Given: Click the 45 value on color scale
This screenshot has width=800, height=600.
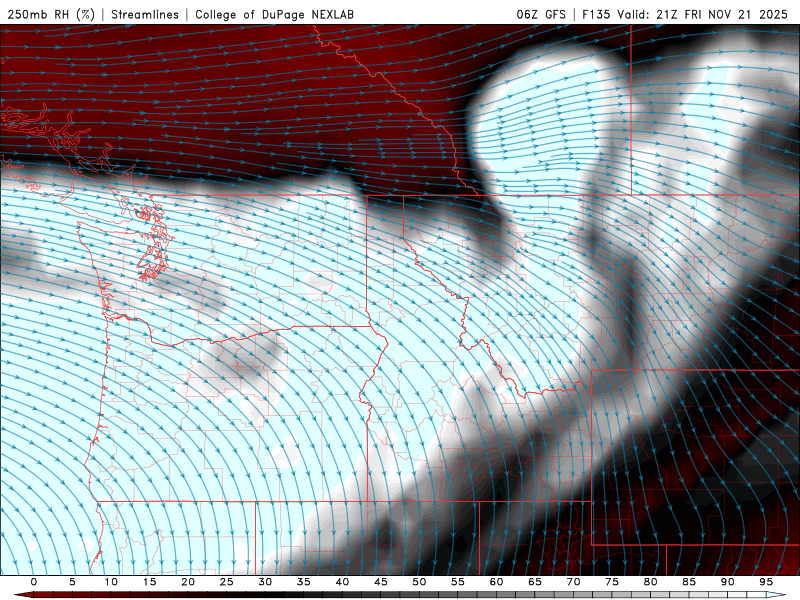Looking at the screenshot, I should point(381,582).
